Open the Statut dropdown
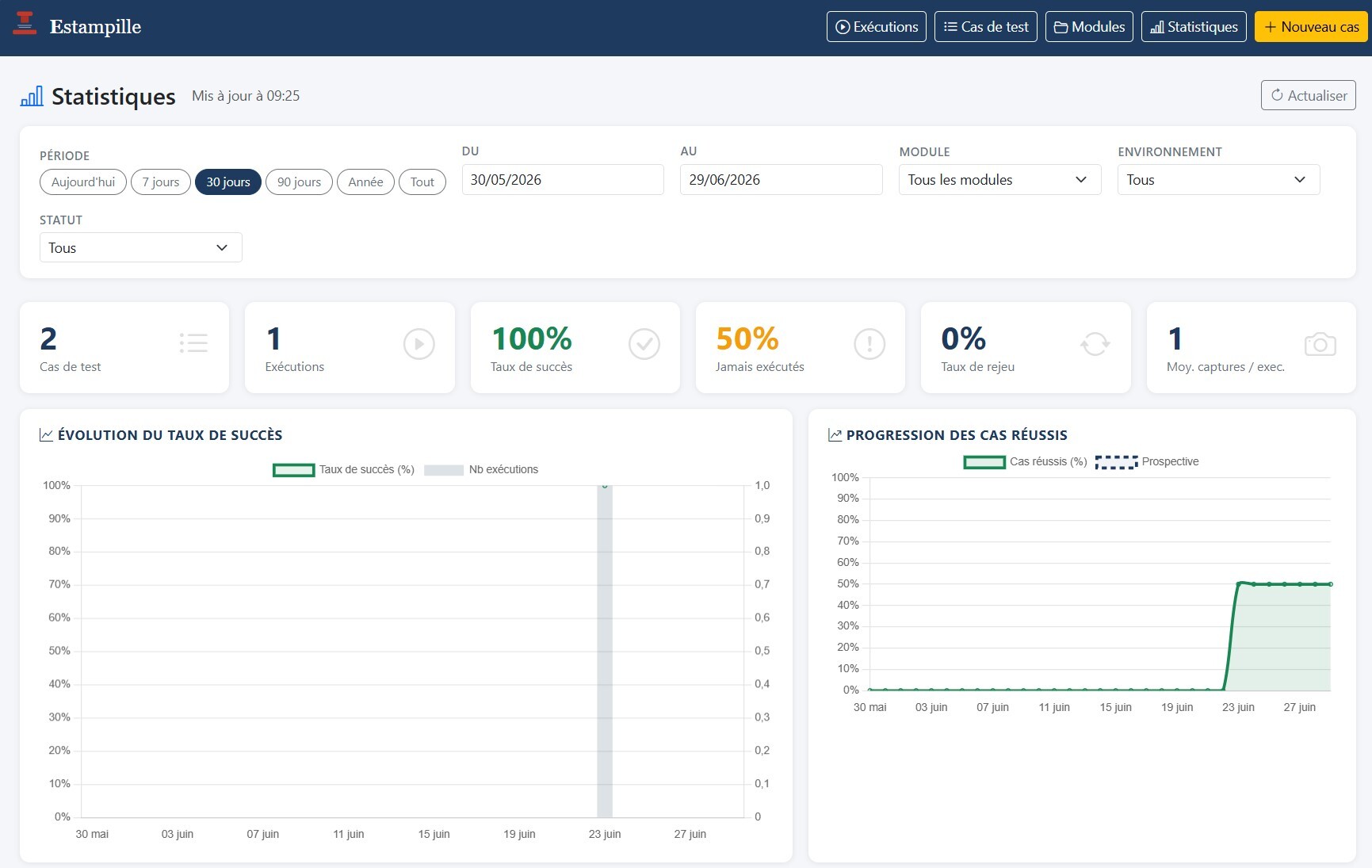This screenshot has width=1372, height=868. (x=140, y=248)
